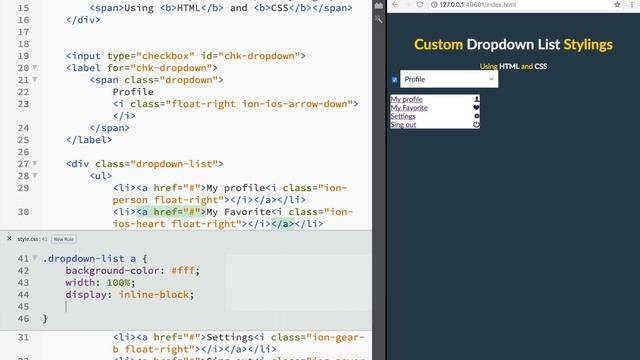Click the New Rule button
640x360 pixels.
tap(64, 239)
